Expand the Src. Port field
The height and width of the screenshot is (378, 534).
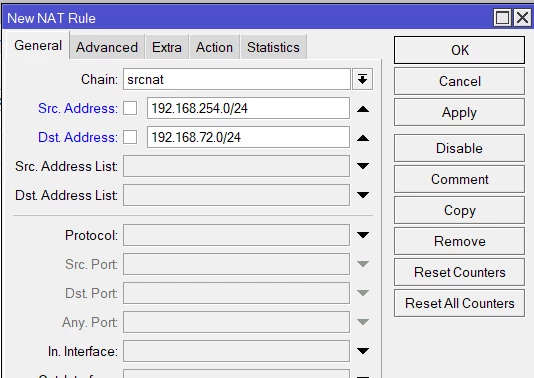click(x=363, y=264)
